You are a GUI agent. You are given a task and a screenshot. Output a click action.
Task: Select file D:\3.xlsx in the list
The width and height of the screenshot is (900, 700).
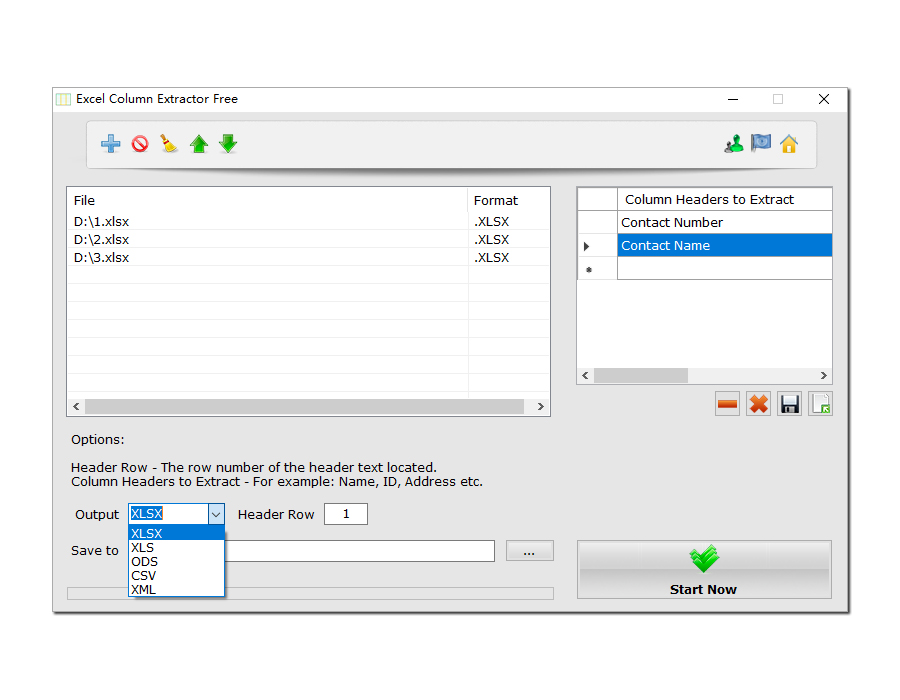pos(267,258)
